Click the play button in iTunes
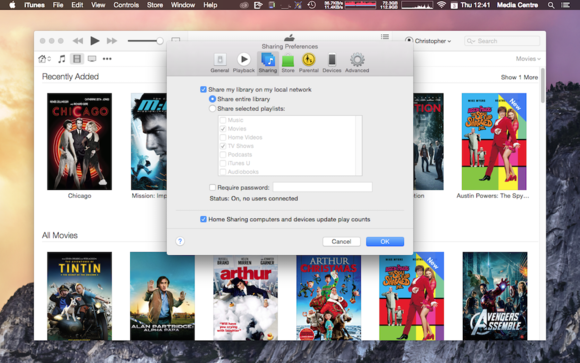580x363 pixels. click(x=95, y=41)
